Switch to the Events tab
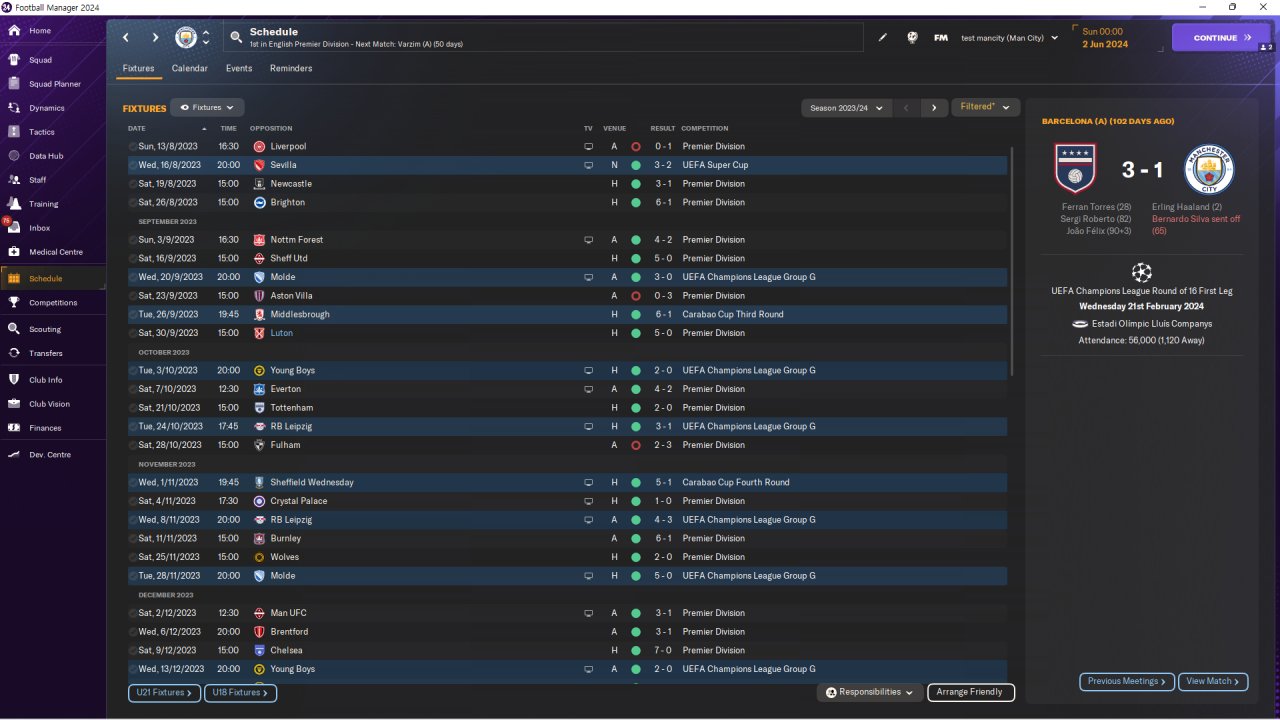 pos(239,68)
